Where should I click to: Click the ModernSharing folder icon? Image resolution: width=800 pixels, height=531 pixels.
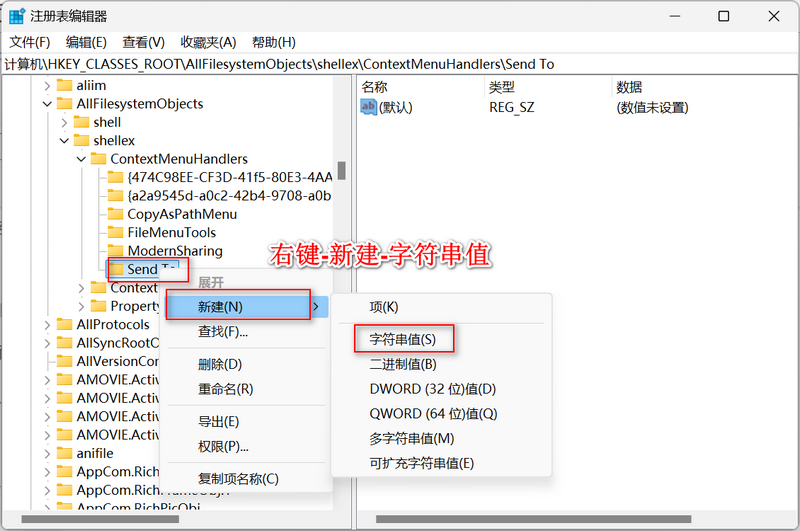[x=115, y=250]
